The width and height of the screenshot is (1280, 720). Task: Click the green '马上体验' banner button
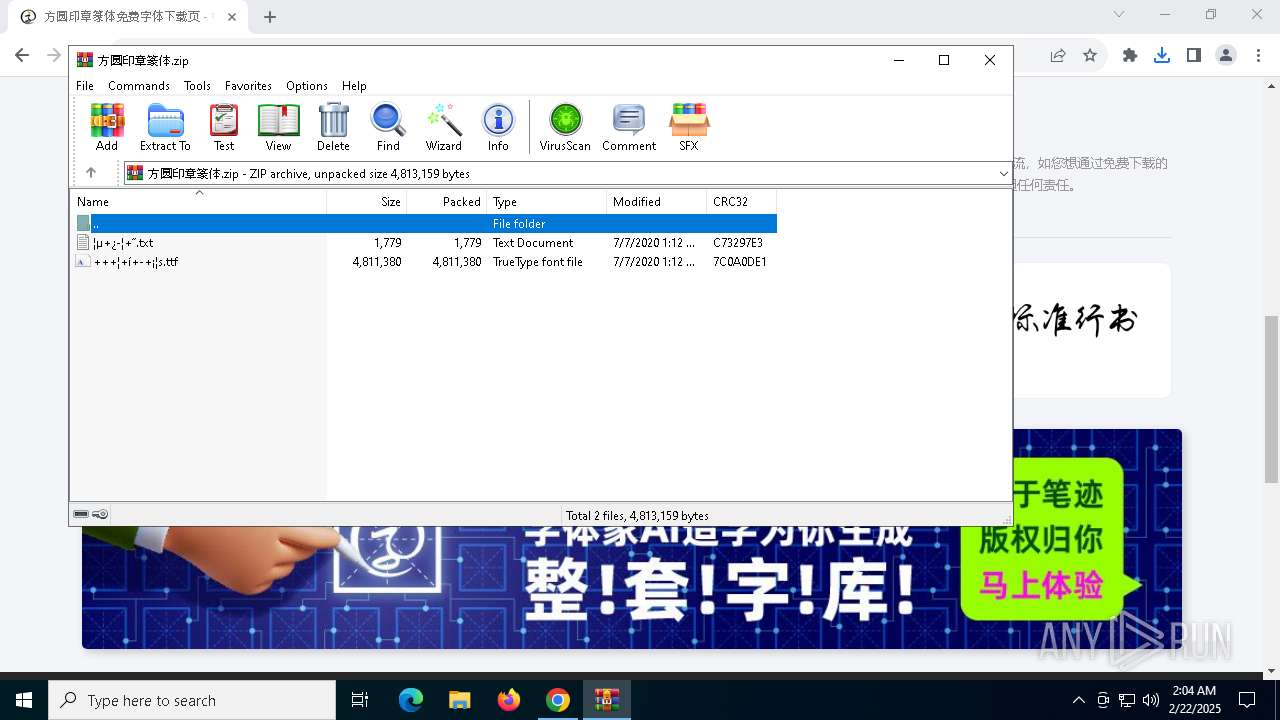coord(1040,584)
